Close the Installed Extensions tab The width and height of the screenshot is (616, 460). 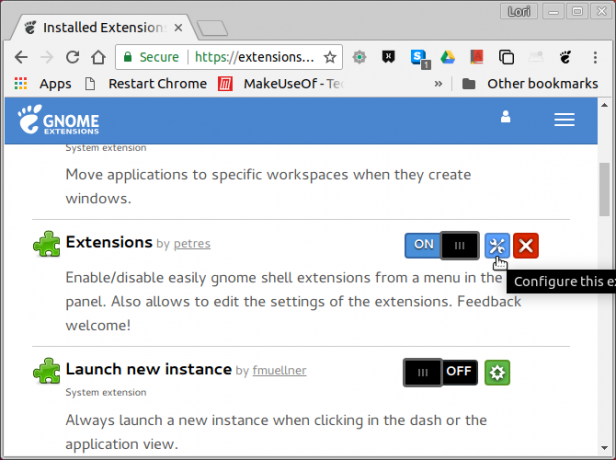(x=178, y=27)
